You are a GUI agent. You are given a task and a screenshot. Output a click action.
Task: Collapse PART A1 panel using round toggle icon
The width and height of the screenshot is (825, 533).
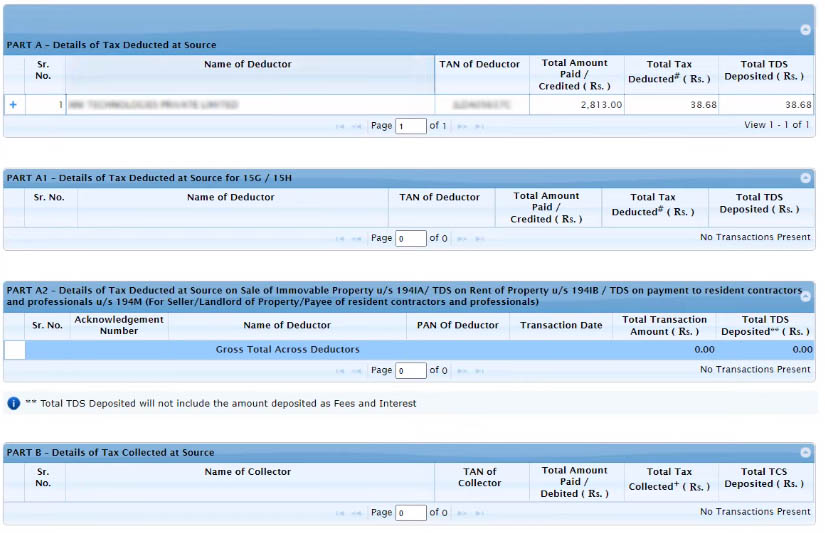pos(805,178)
